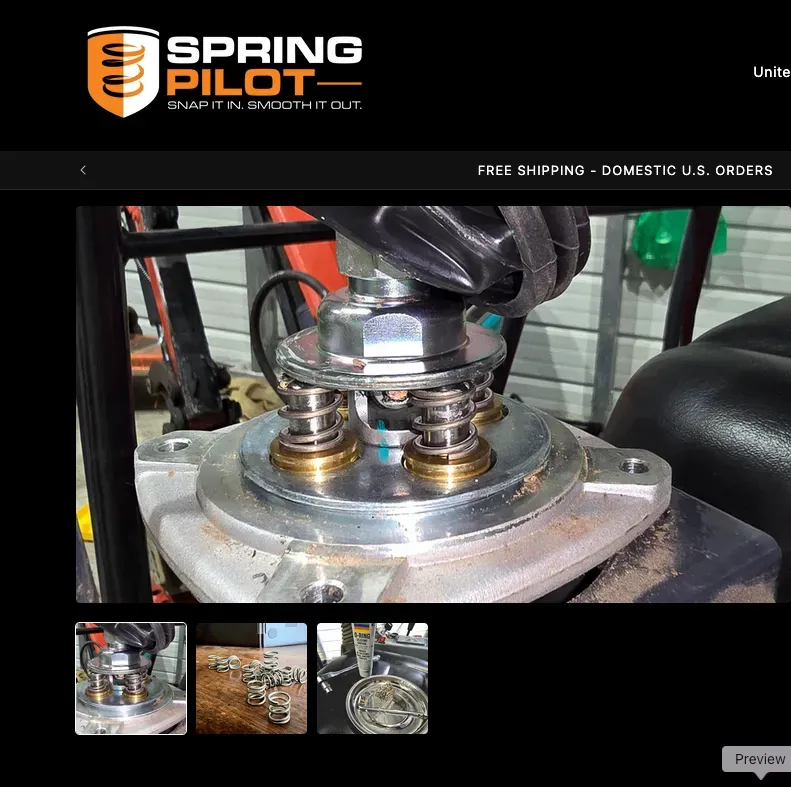
Task: Select the O-ring grease tube thumbnail
Action: point(372,679)
